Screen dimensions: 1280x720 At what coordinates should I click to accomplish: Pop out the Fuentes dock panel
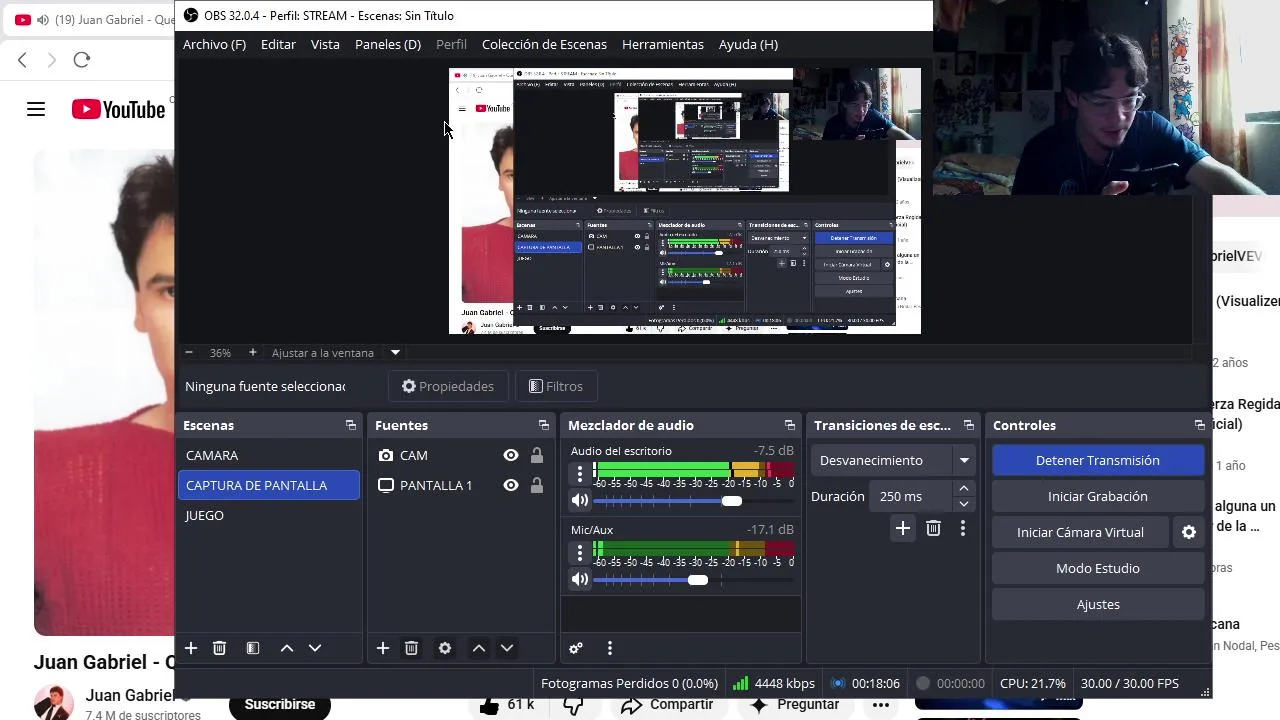(544, 425)
